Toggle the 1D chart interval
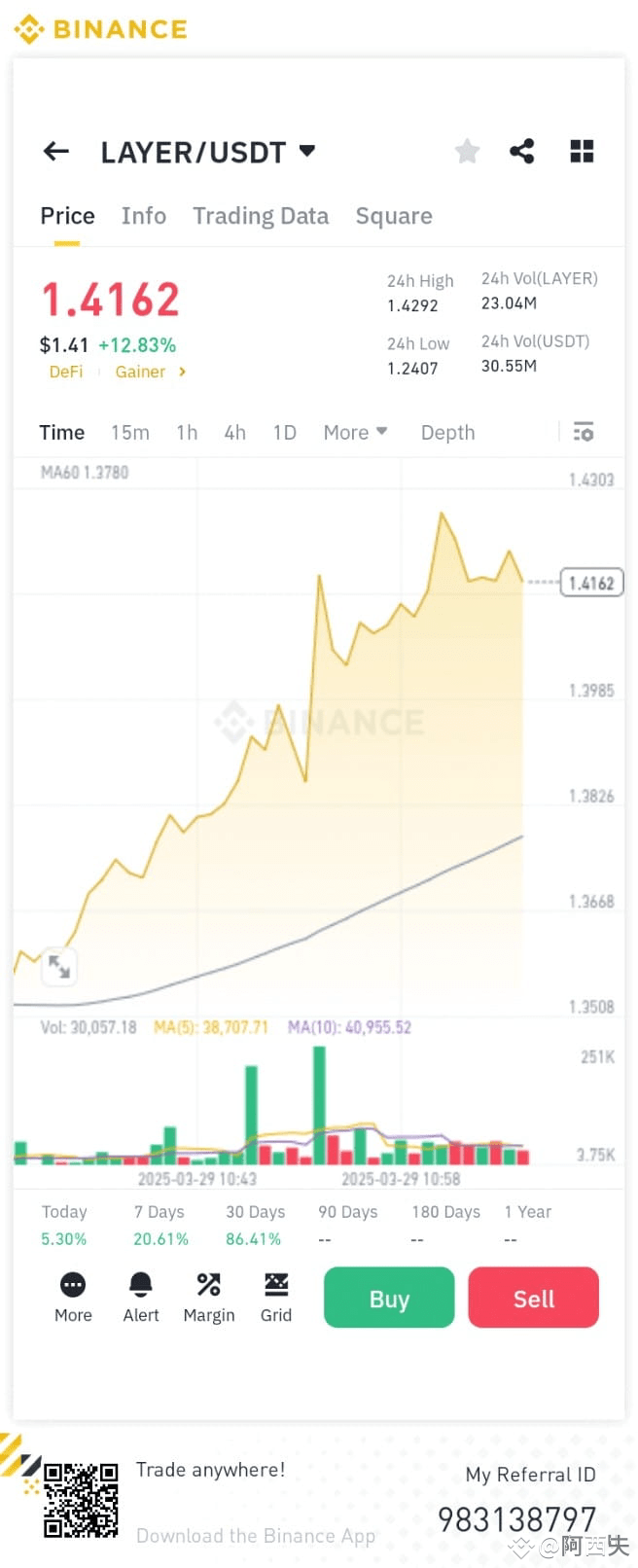The image size is (638, 1568). pos(284,432)
